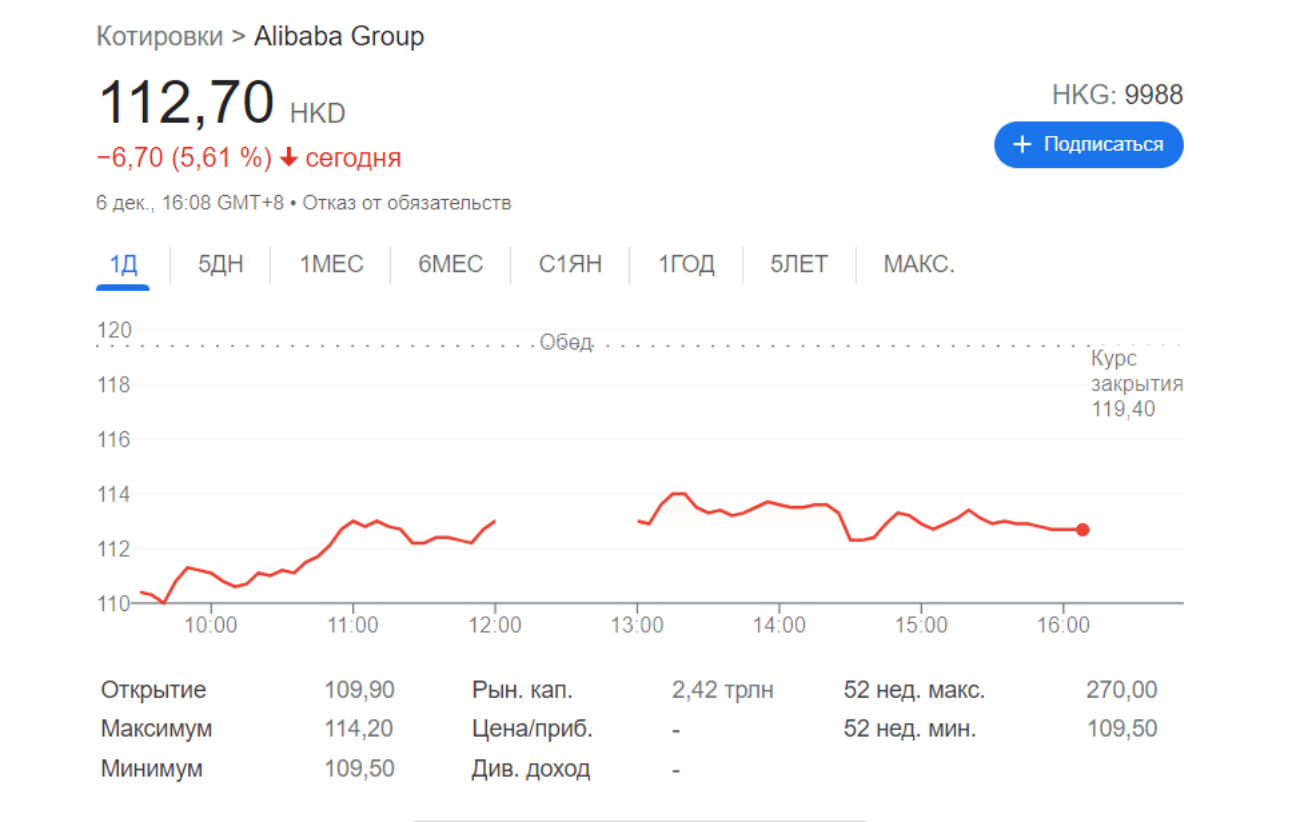This screenshot has height=822, width=1300.
Task: Click the red endpoint dot on the price chart
Action: [x=1082, y=529]
